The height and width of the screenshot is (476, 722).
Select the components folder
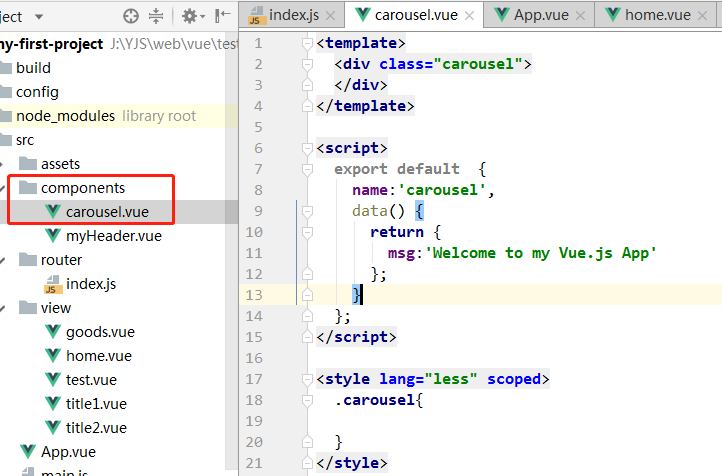(x=83, y=188)
